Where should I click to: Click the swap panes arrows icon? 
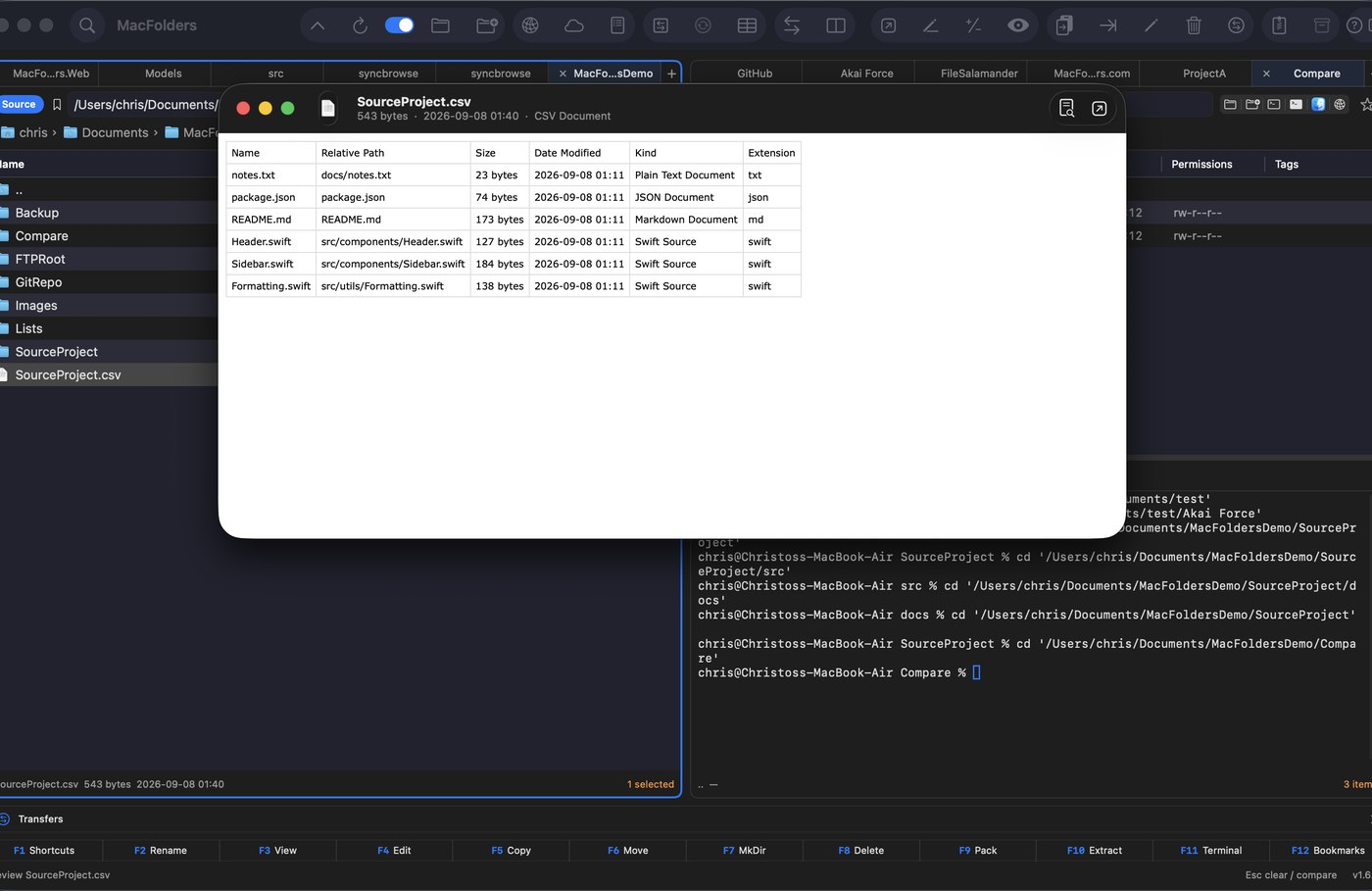tap(792, 25)
